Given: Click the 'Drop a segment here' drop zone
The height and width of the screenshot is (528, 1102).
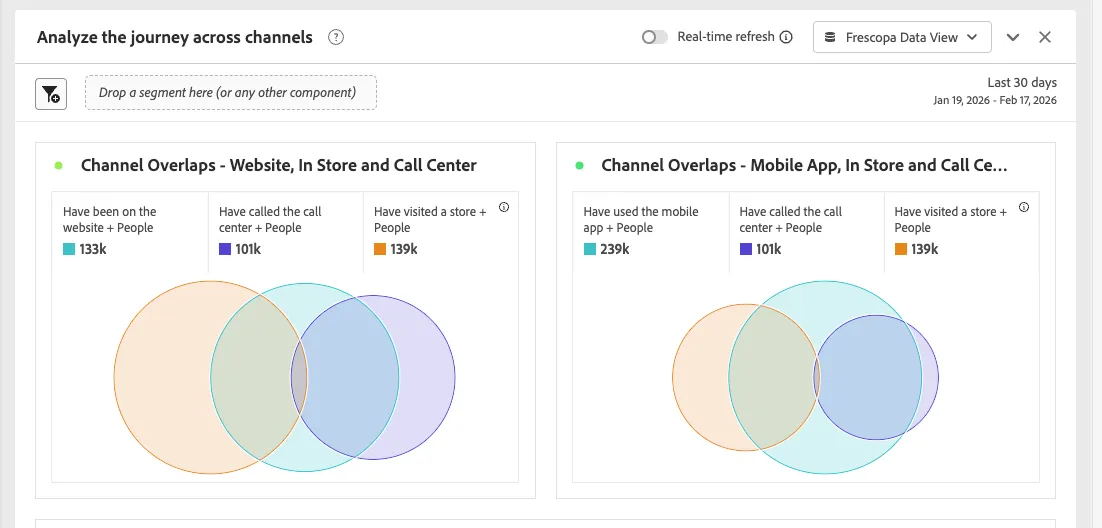Looking at the screenshot, I should coord(231,92).
